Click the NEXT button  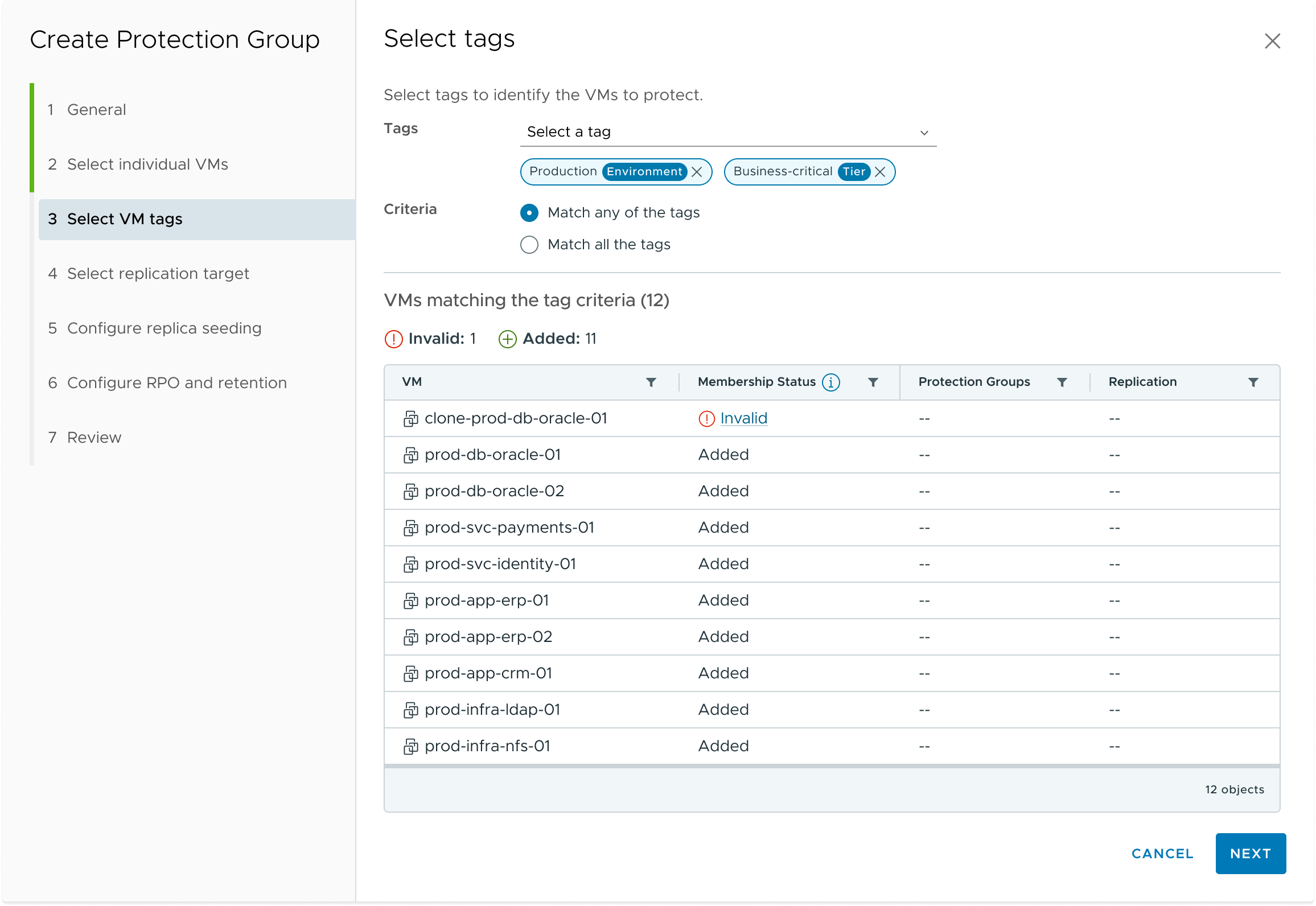point(1250,854)
